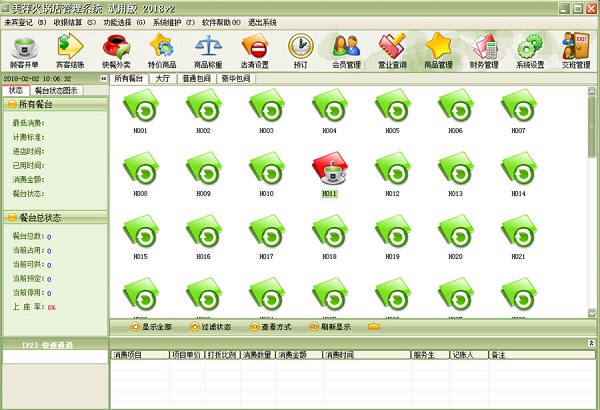This screenshot has height=410, width=600.
Task: Select dining table H001
Action: point(140,111)
